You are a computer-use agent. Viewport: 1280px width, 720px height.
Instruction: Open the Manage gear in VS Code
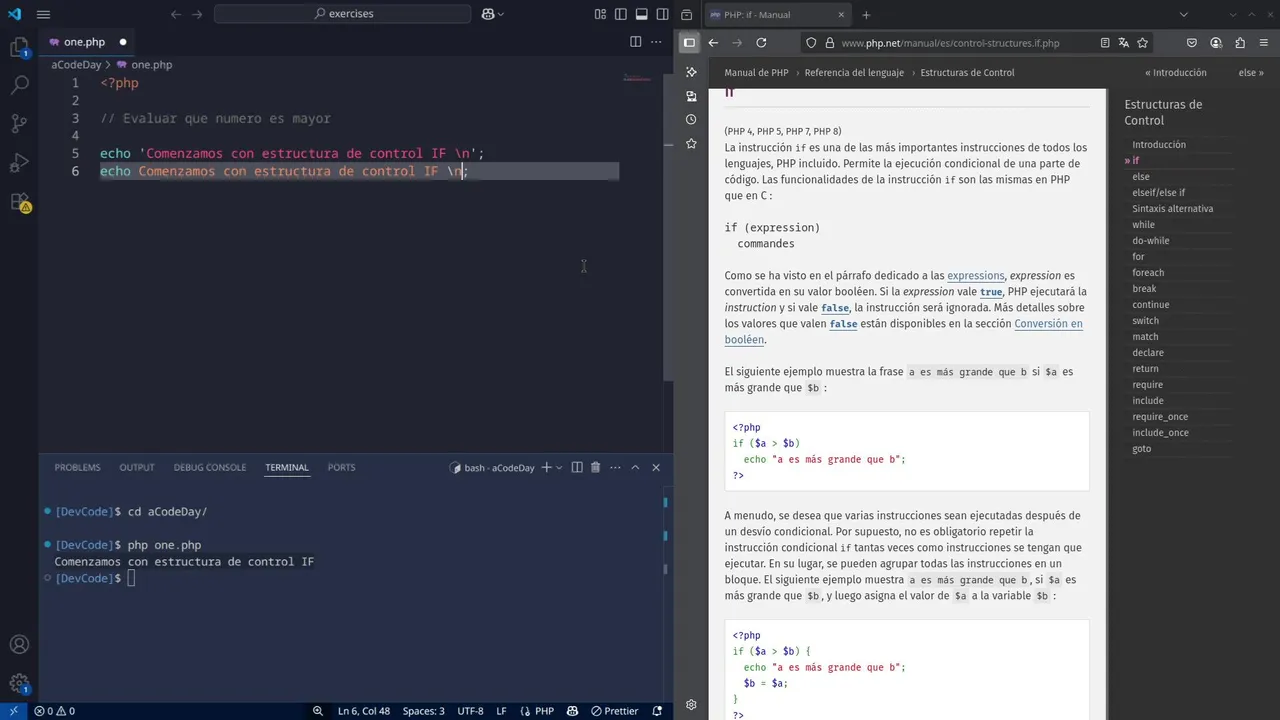pos(19,684)
